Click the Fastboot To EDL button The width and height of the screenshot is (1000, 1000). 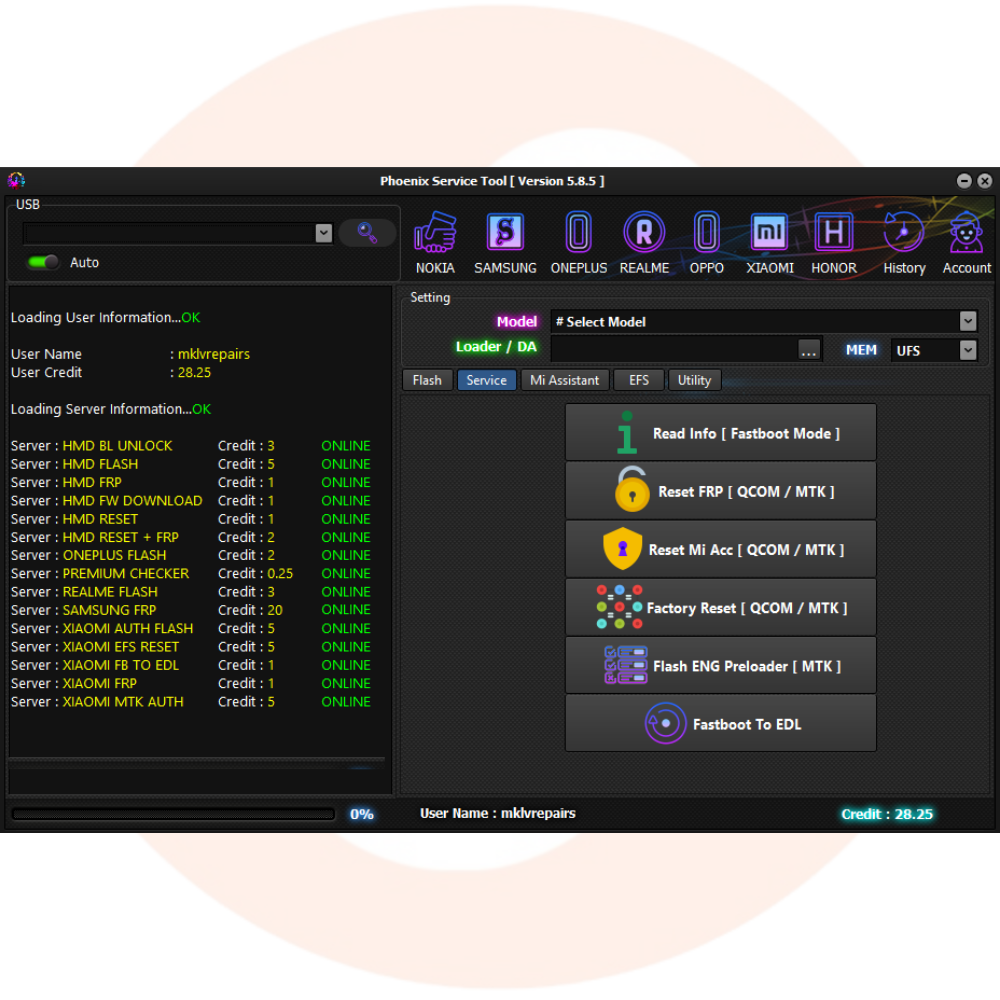coord(721,723)
